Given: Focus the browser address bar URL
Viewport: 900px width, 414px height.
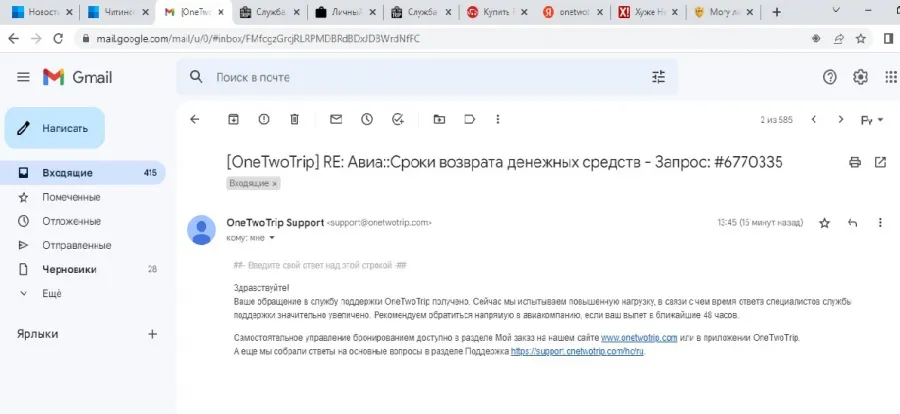Looking at the screenshot, I should coord(258,38).
